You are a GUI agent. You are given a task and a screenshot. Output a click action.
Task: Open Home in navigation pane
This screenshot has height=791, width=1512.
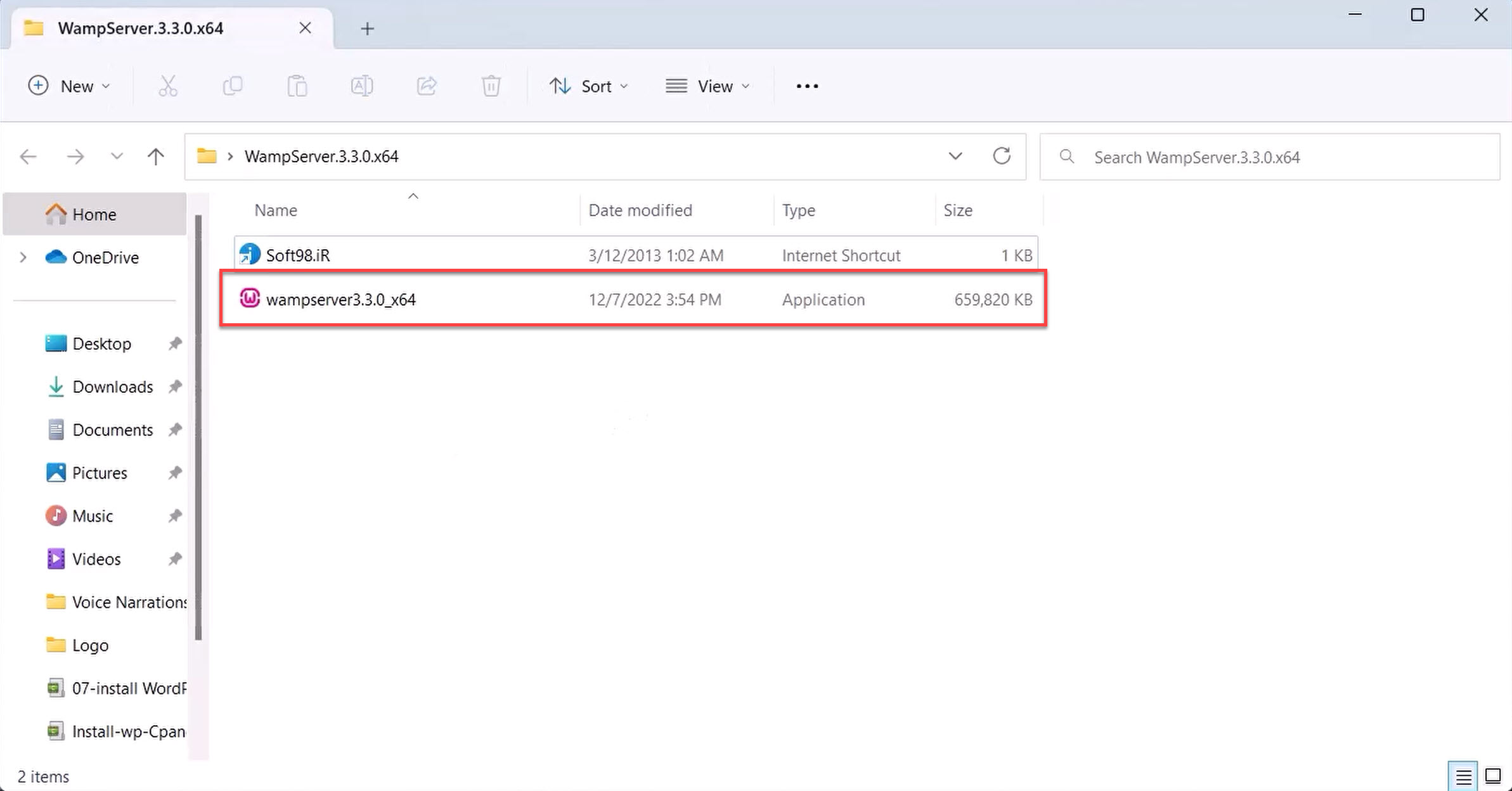pyautogui.click(x=94, y=214)
